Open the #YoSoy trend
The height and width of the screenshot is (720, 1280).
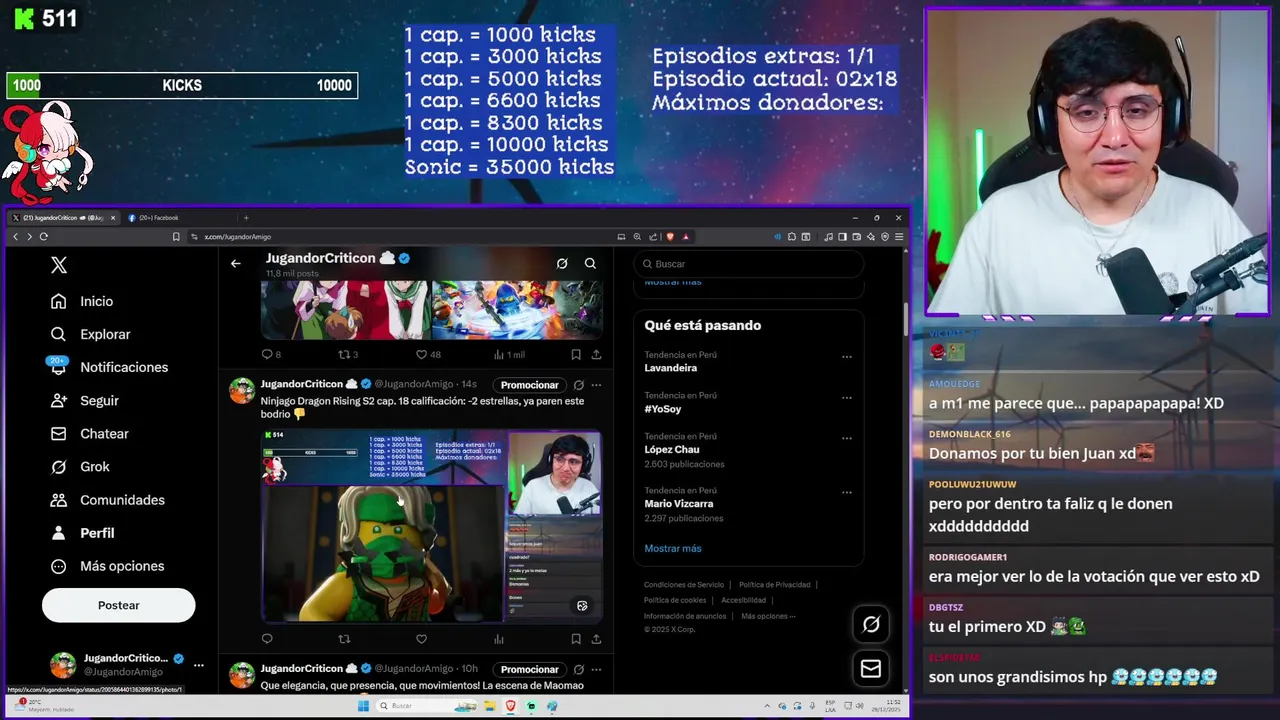click(x=662, y=409)
